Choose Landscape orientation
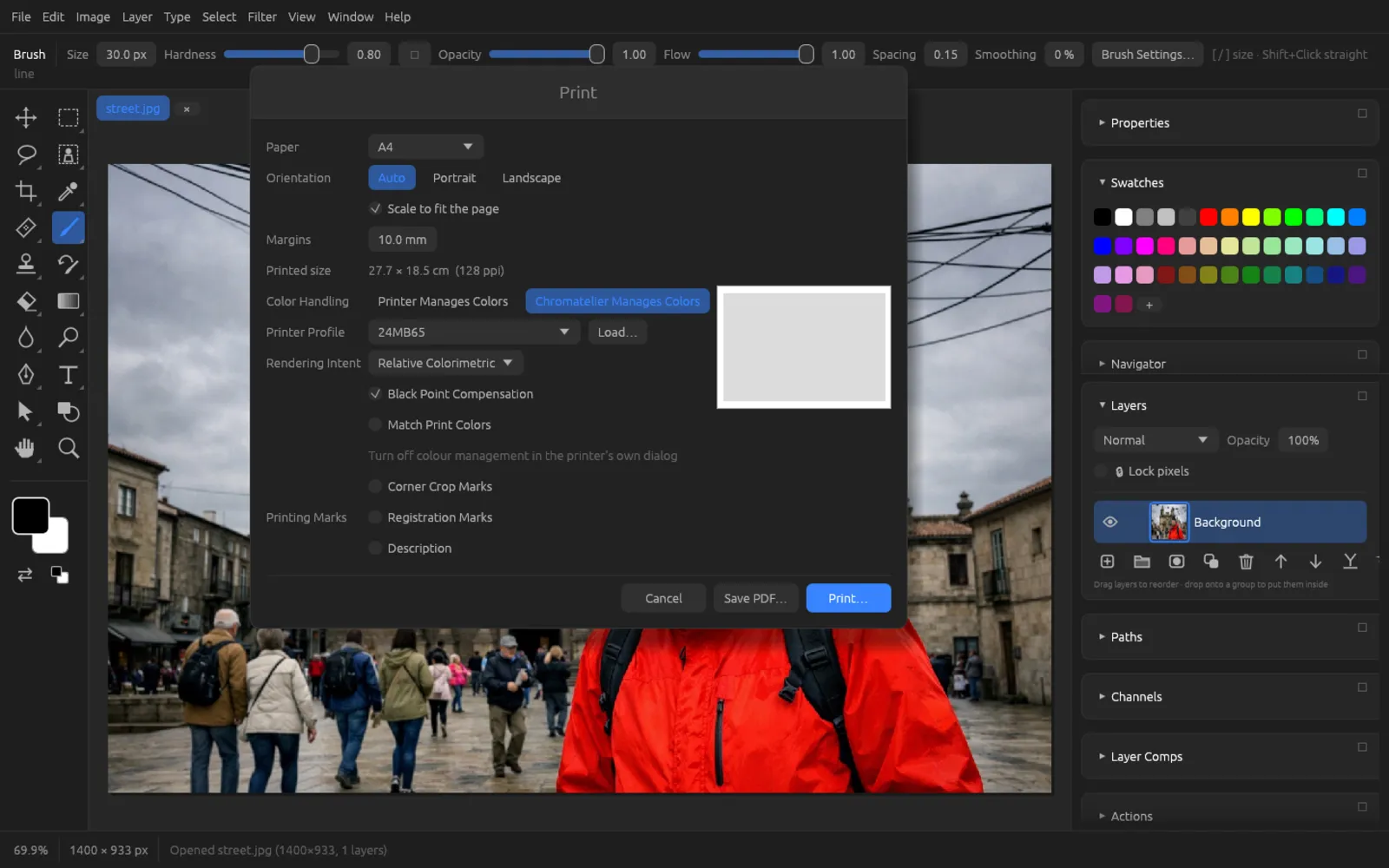1389x868 pixels. tap(531, 178)
